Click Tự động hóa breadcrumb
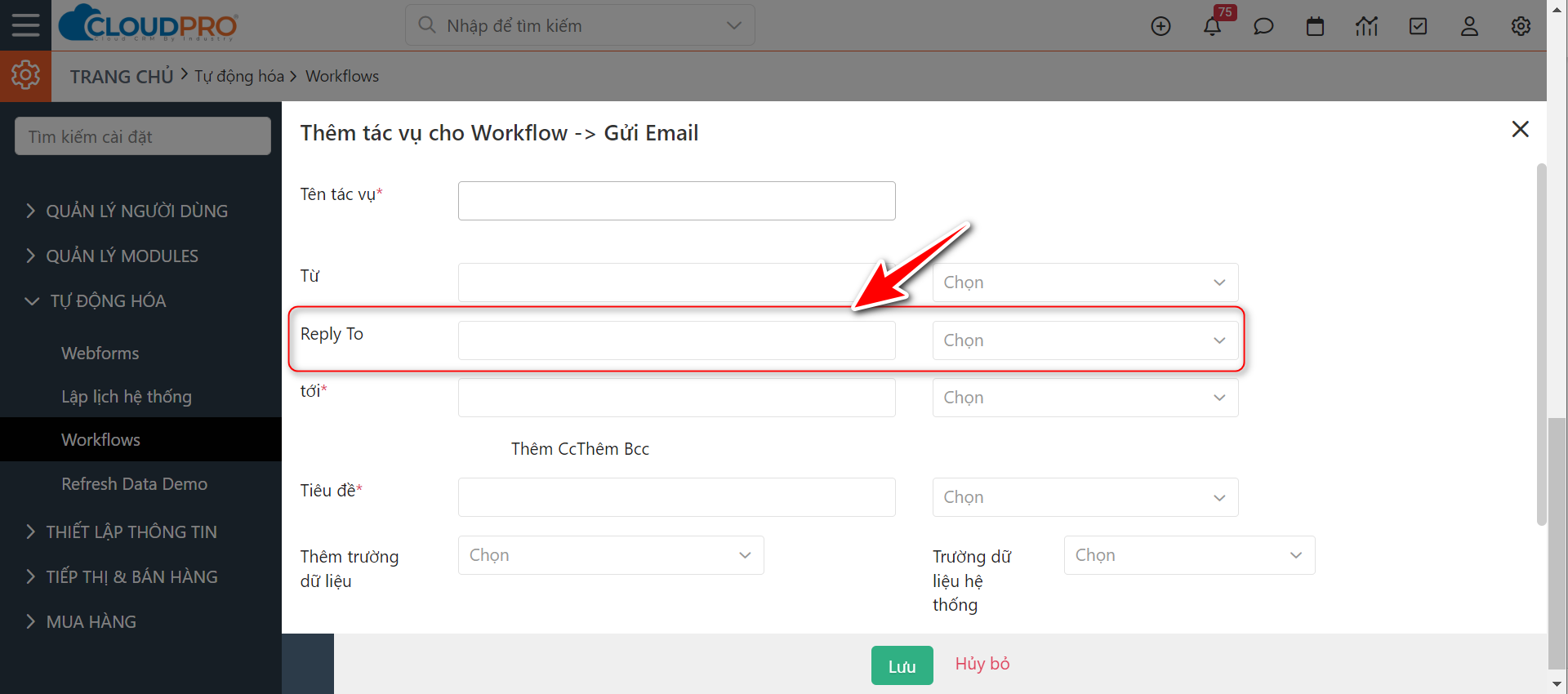The width and height of the screenshot is (1568, 694). 239,76
